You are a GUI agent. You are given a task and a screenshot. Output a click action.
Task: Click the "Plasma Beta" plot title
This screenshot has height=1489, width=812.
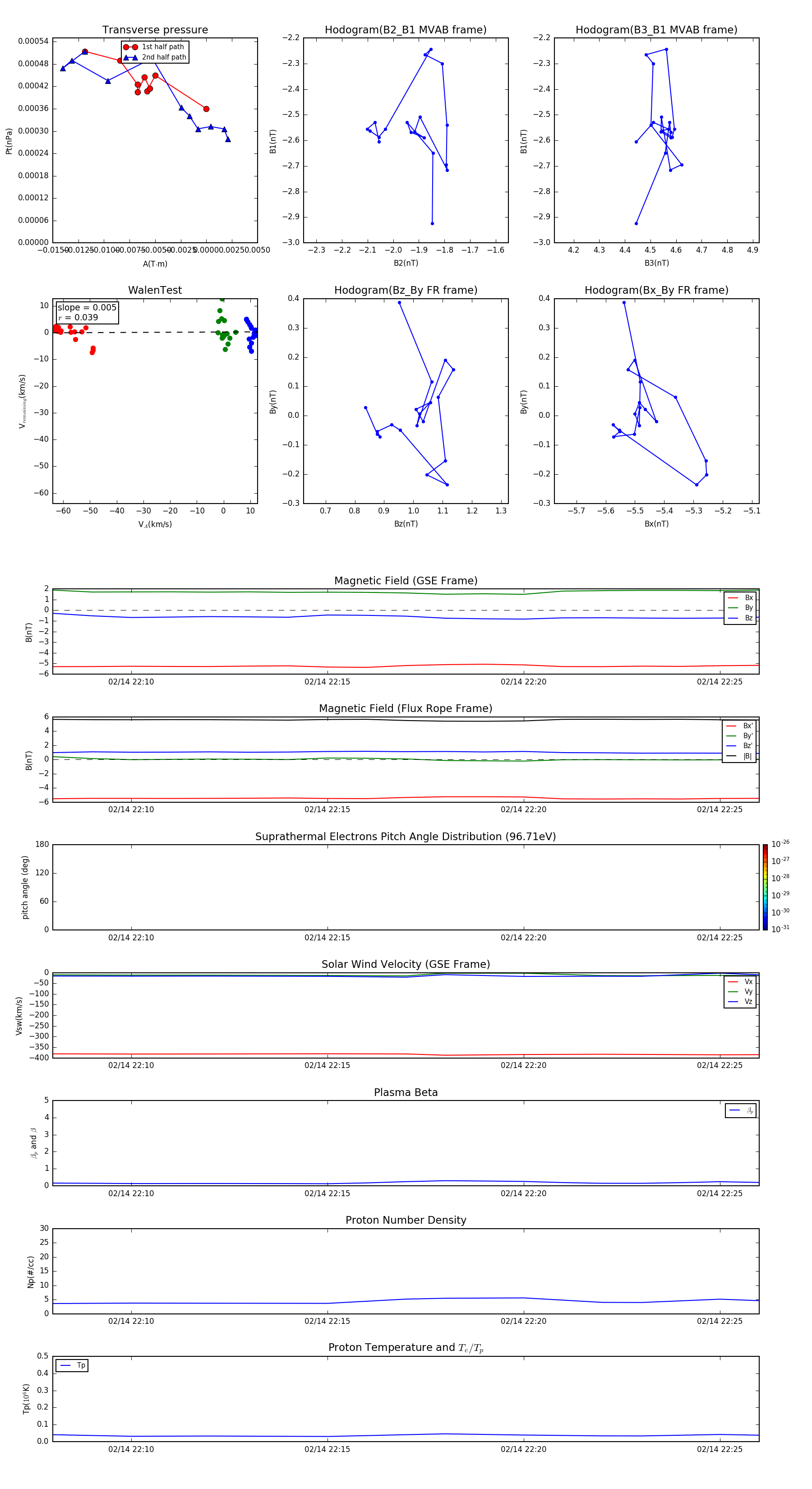[x=406, y=1092]
